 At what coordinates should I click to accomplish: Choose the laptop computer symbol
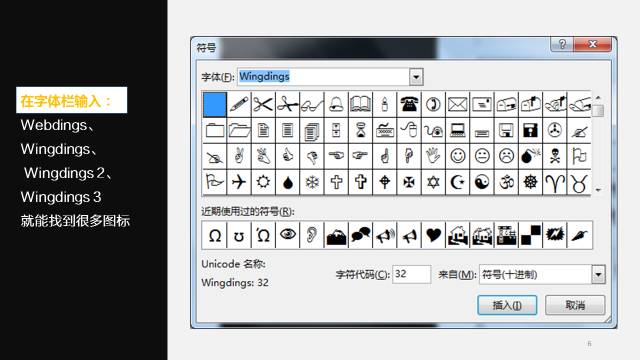coord(458,131)
